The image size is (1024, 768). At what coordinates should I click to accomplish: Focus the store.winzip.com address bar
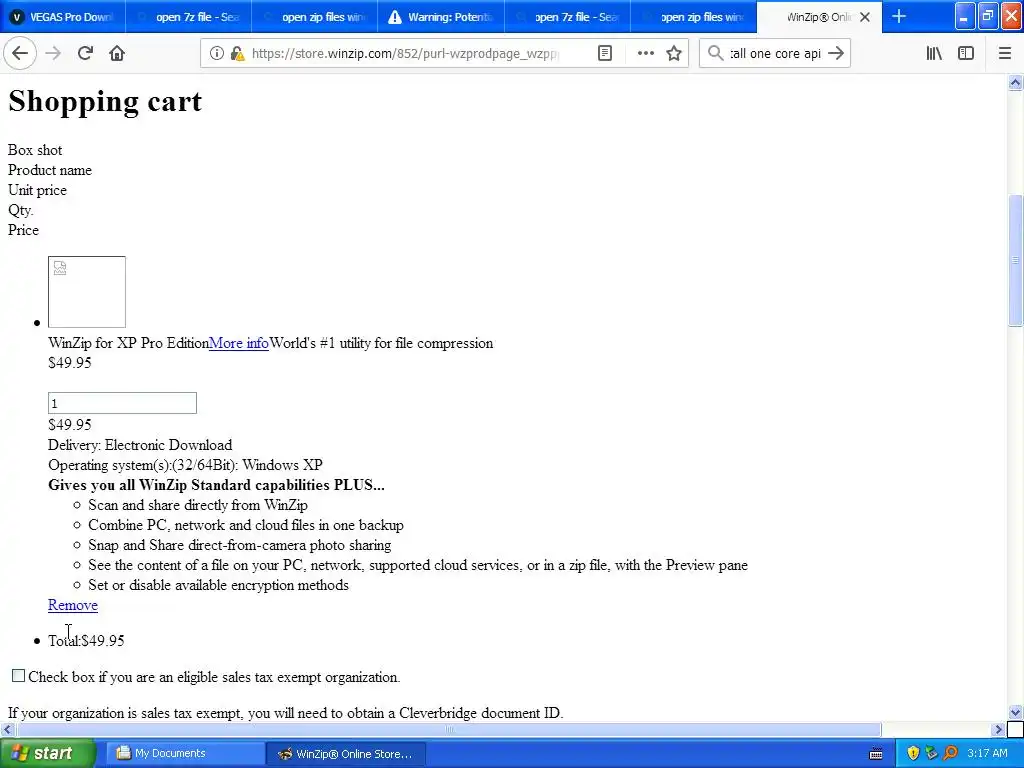tap(405, 53)
